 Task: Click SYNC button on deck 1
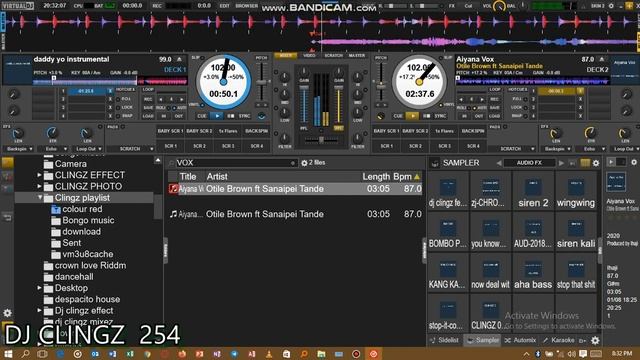pos(244,116)
